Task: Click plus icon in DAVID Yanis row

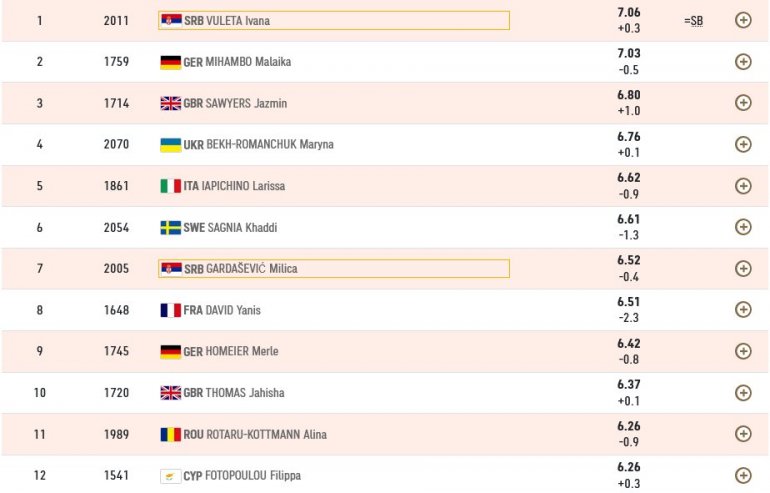Action: tap(743, 310)
